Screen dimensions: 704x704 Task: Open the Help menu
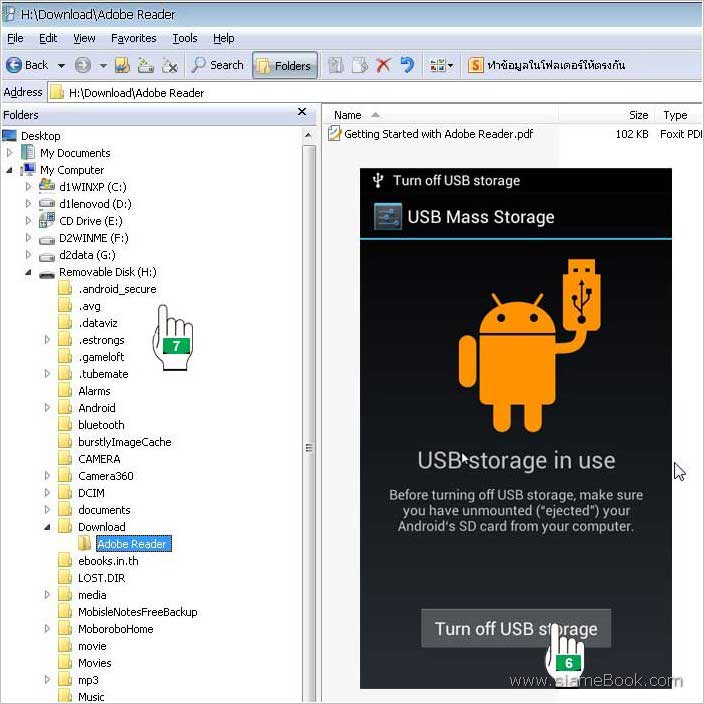224,38
